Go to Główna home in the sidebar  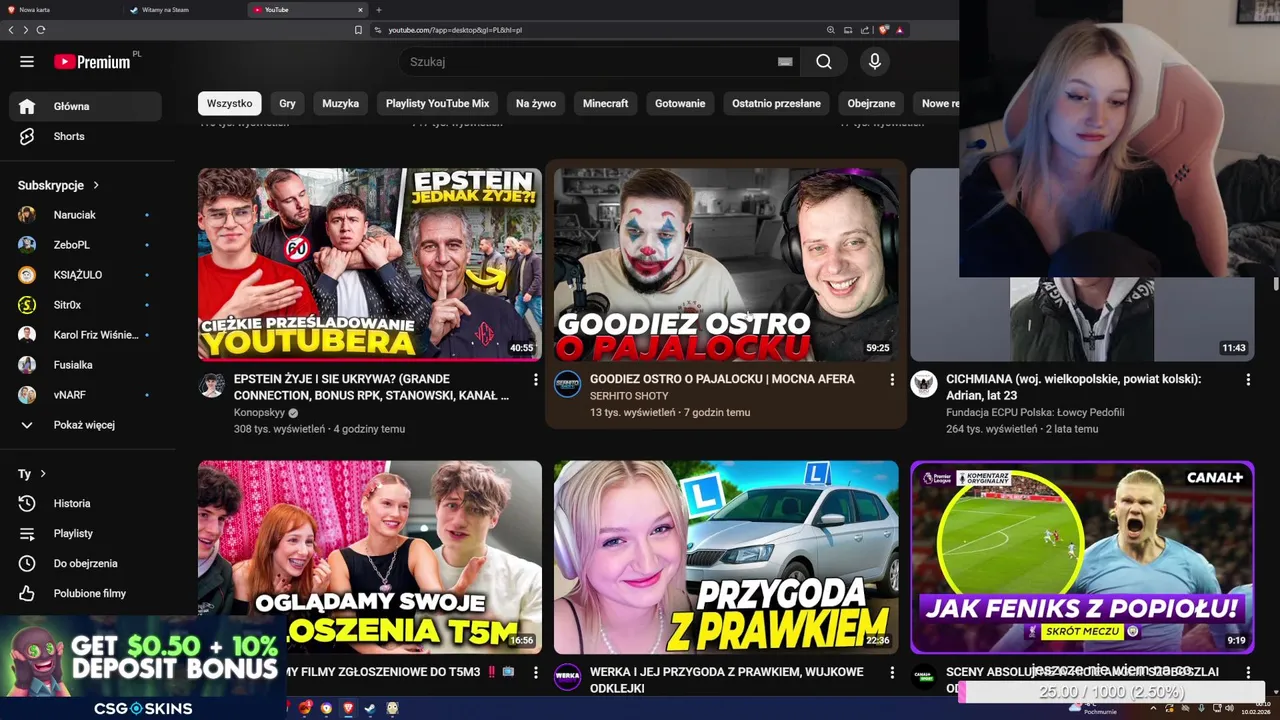85,106
